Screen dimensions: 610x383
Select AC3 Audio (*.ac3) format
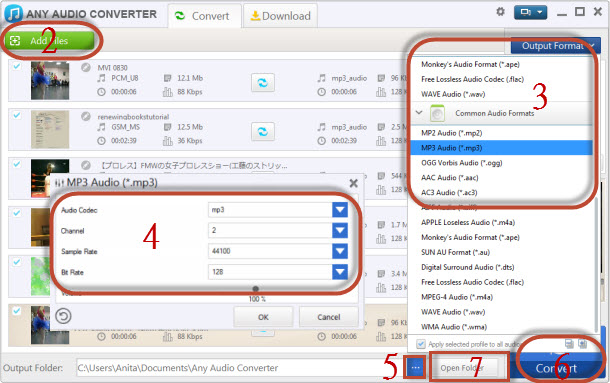[501, 192]
